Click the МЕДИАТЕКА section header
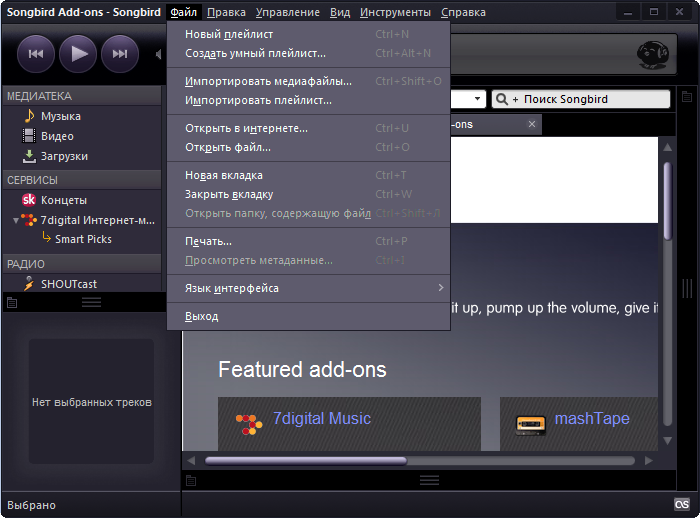Screen dimensions: 700x518 [x=82, y=96]
